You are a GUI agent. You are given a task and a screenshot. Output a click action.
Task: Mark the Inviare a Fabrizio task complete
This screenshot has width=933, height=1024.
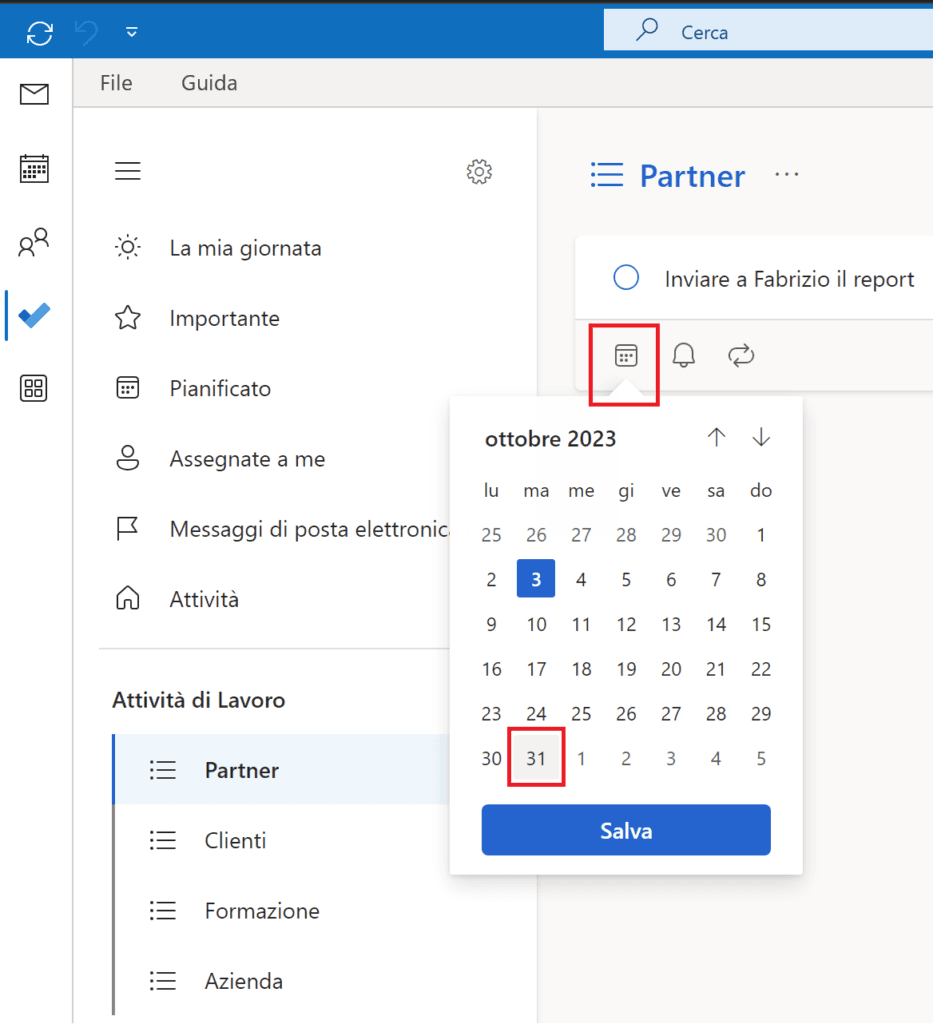626,278
